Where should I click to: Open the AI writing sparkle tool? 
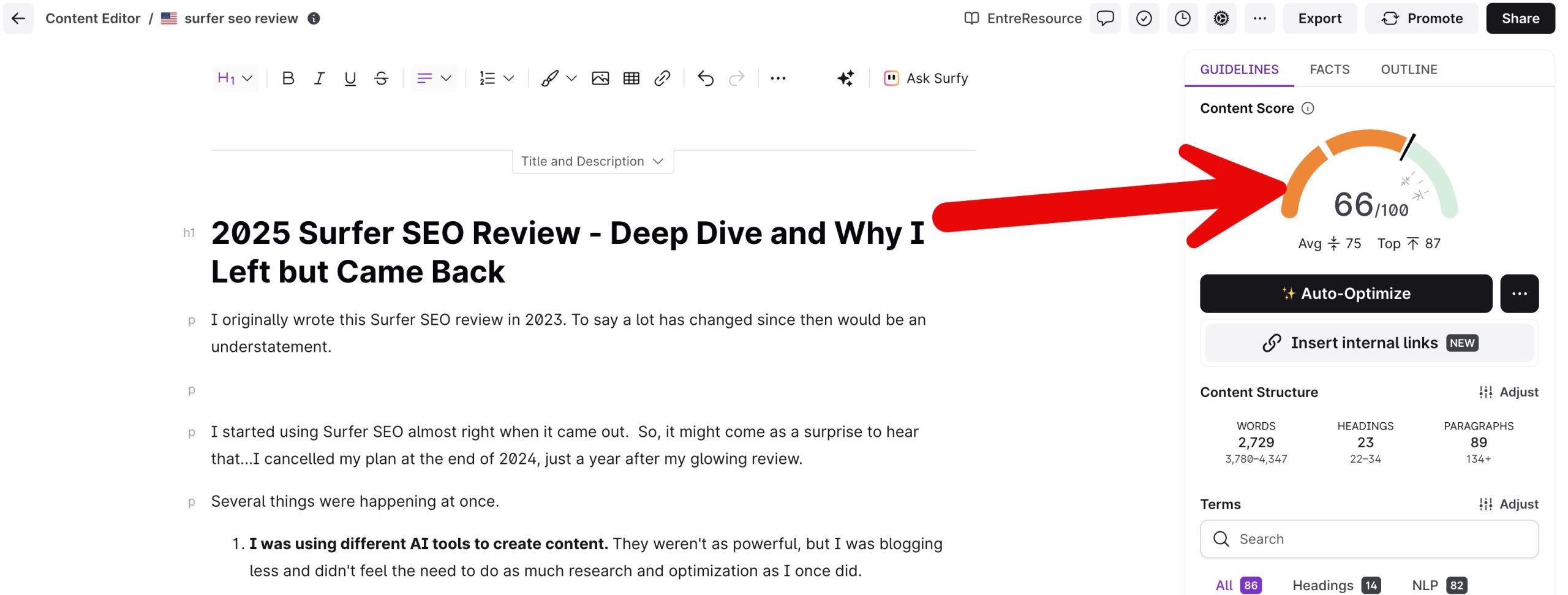pos(845,78)
